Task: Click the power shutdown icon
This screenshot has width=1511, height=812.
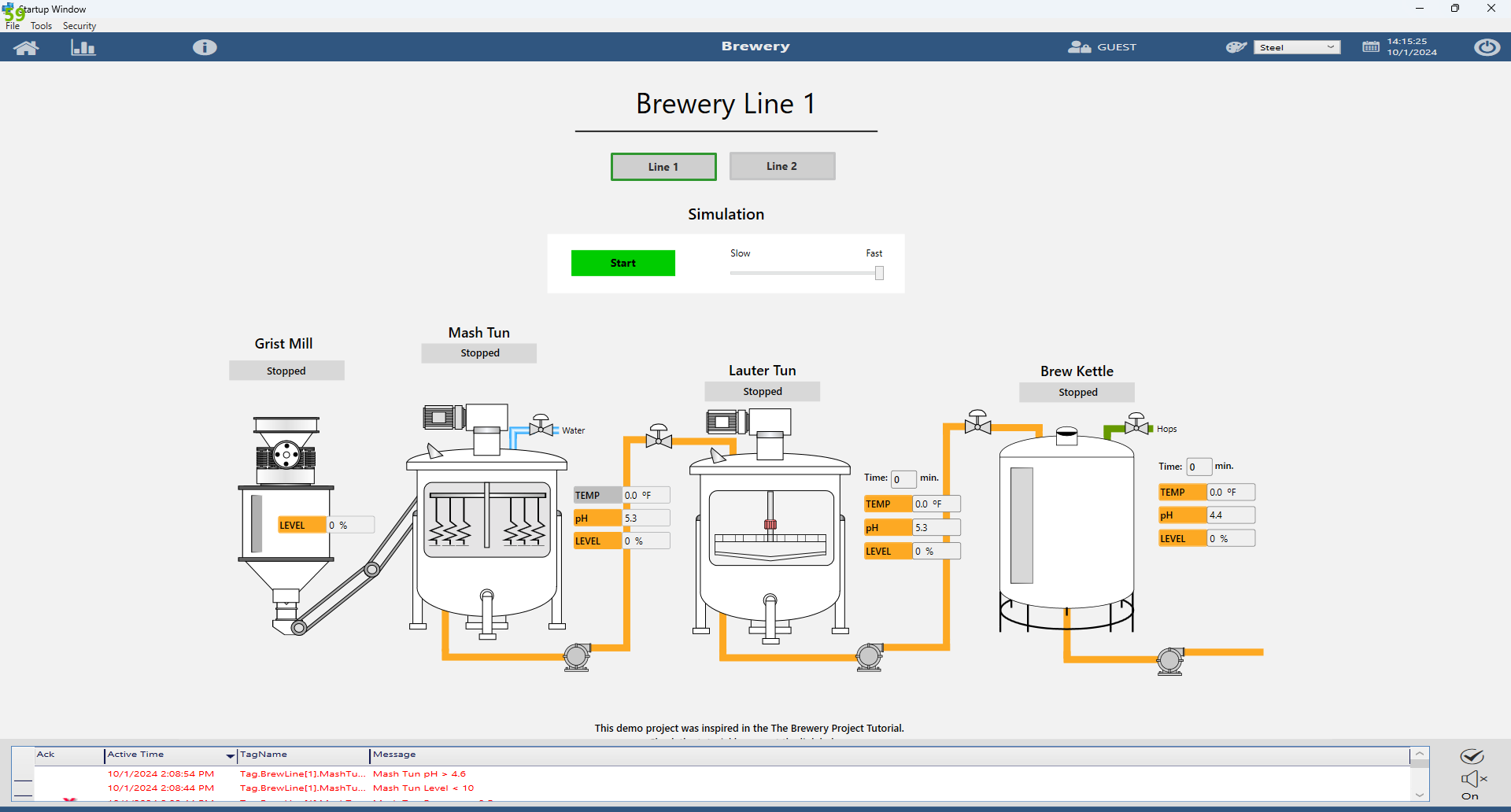Action: 1486,47
